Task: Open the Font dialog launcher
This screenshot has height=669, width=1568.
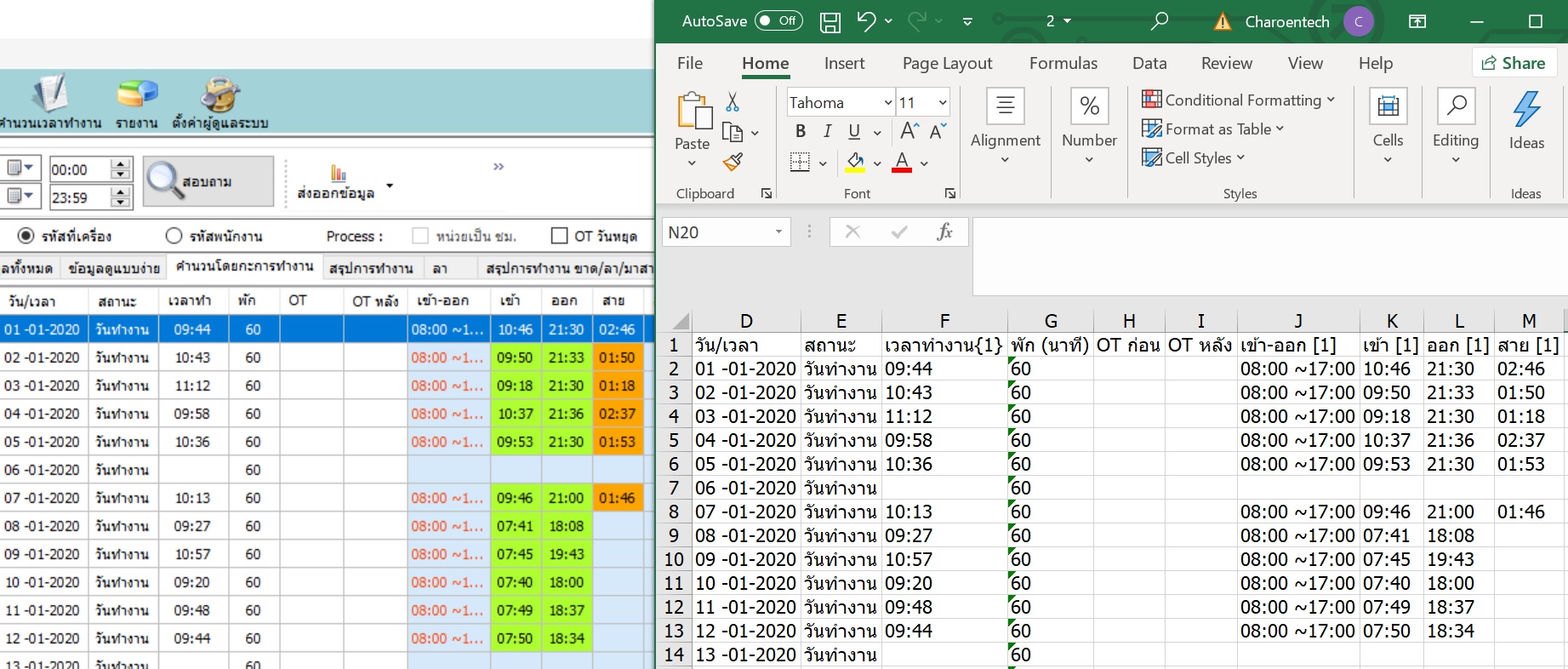Action: click(x=949, y=193)
